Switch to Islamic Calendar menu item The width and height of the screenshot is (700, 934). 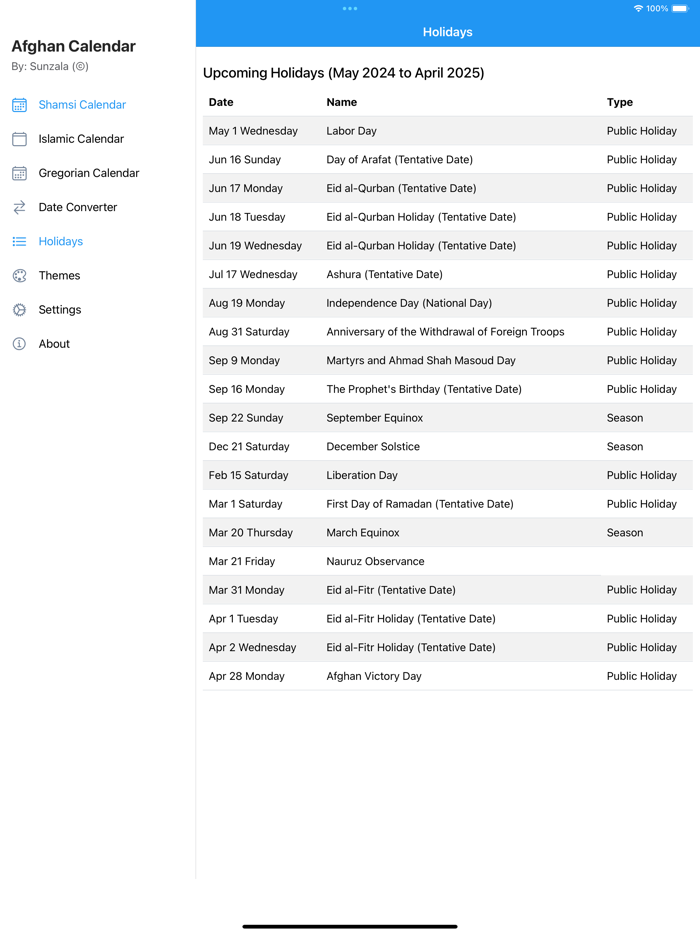pyautogui.click(x=81, y=139)
